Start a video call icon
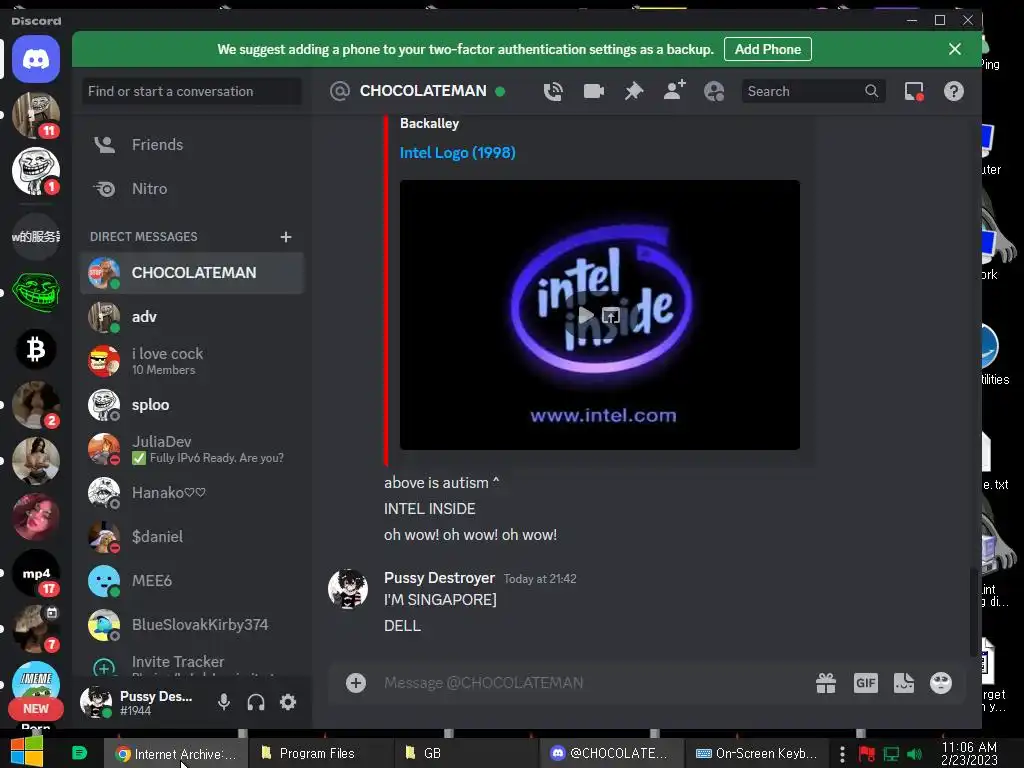Screen dimensions: 1024x768 pyautogui.click(x=593, y=91)
